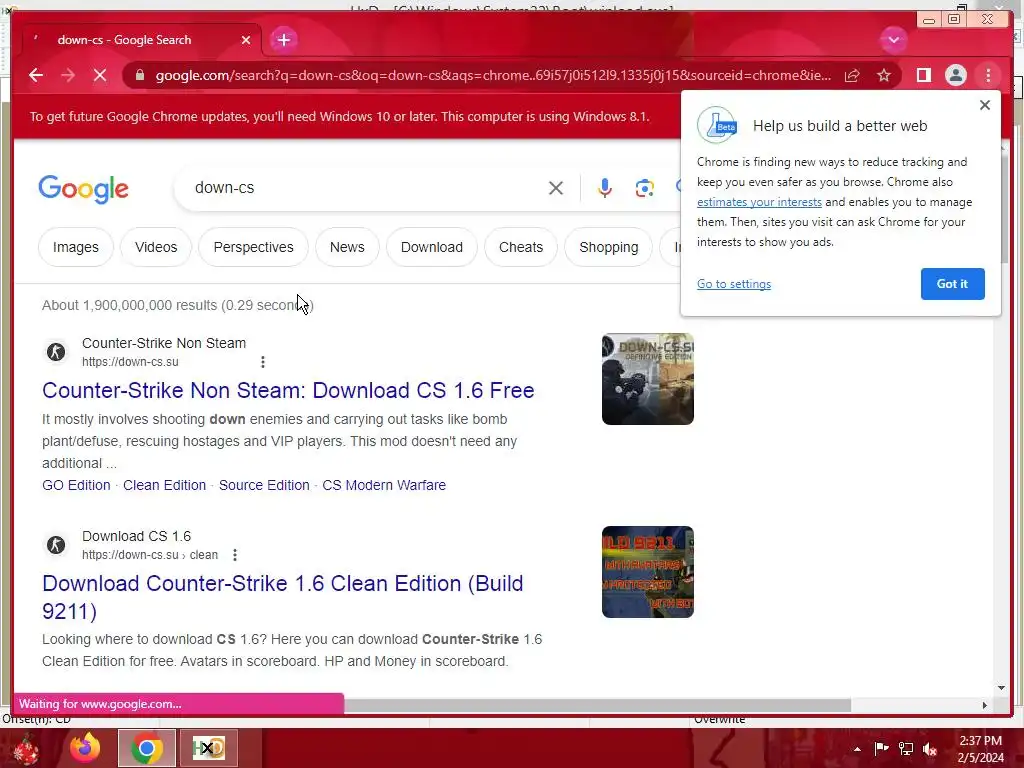Bookmark this page with the star

pyautogui.click(x=884, y=76)
